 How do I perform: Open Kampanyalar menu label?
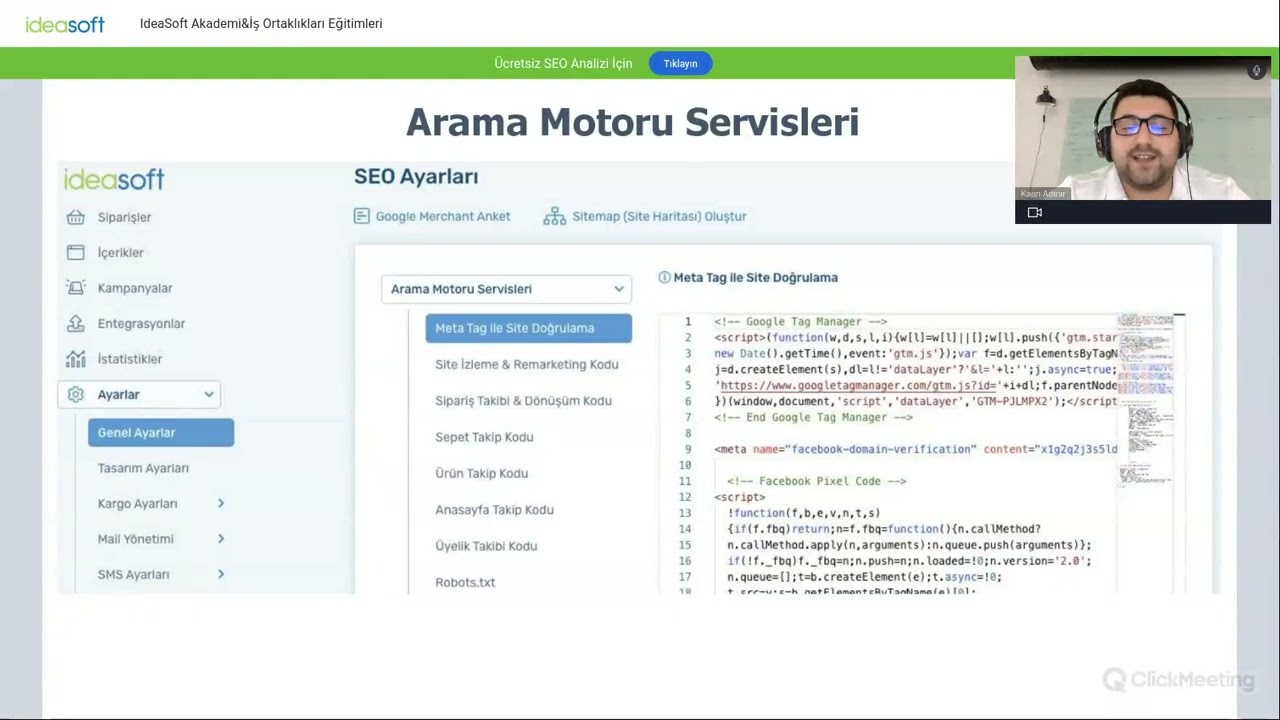point(135,288)
